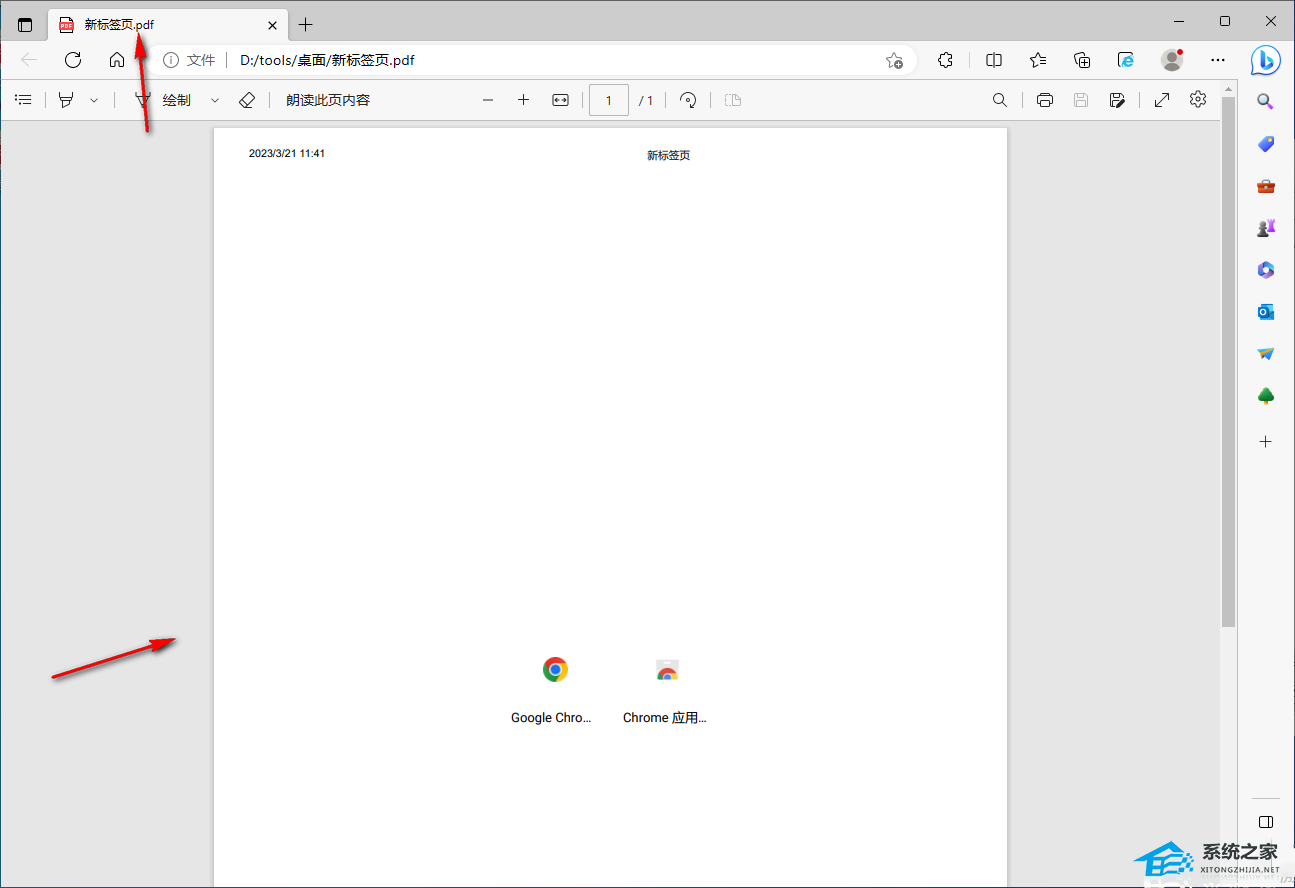The height and width of the screenshot is (888, 1295).
Task: Go back to the previous page
Action: point(29,60)
